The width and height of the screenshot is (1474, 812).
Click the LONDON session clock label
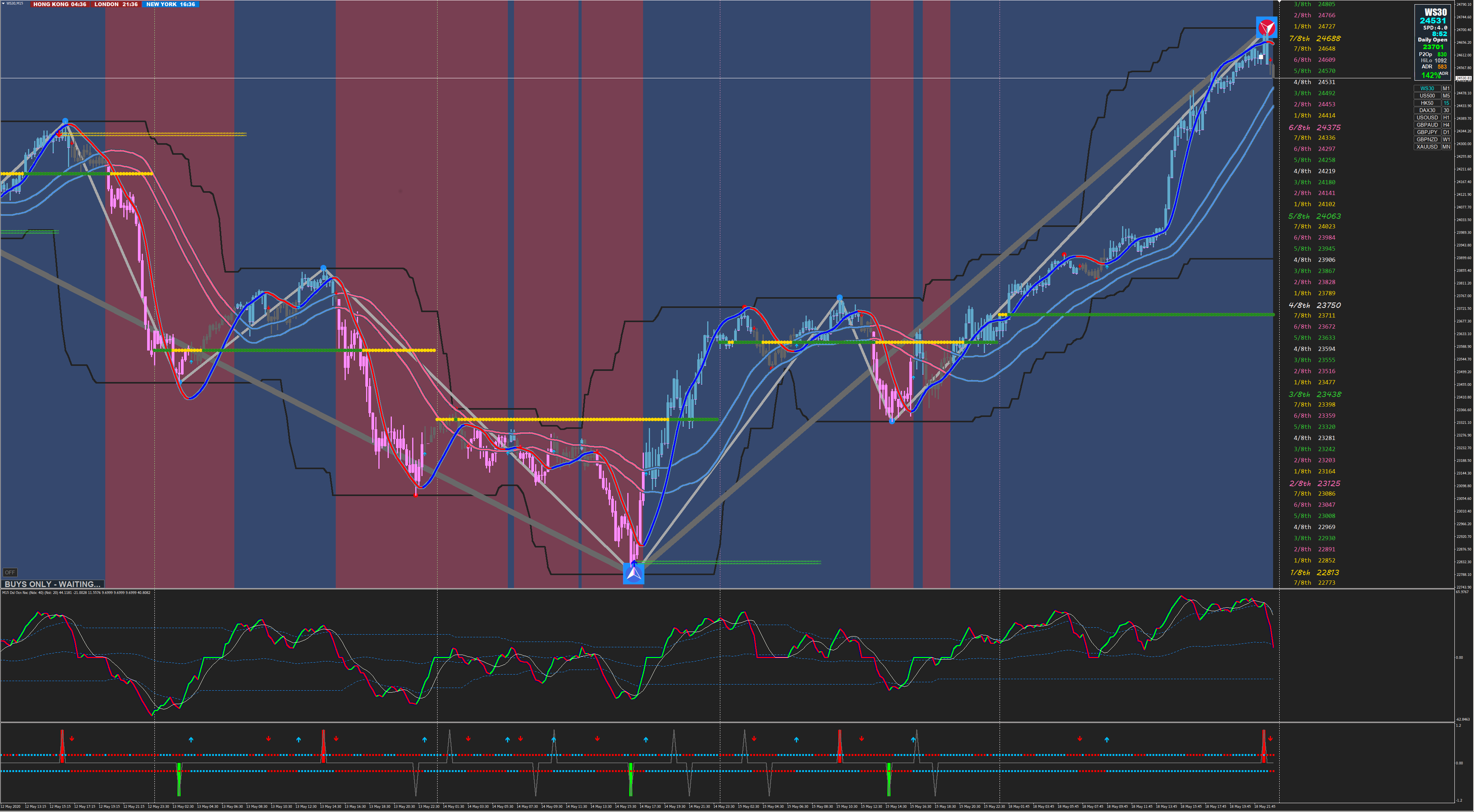[116, 4]
